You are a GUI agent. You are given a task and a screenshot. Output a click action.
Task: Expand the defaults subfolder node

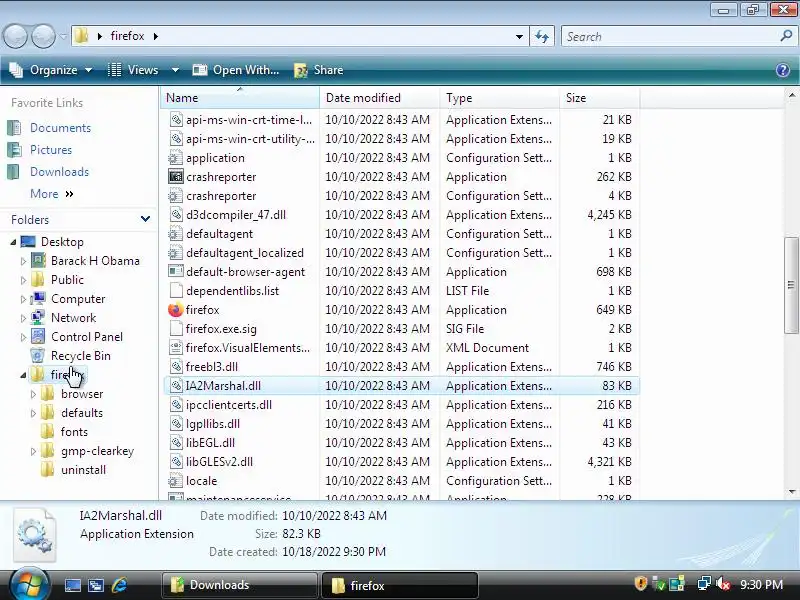pyautogui.click(x=33, y=413)
